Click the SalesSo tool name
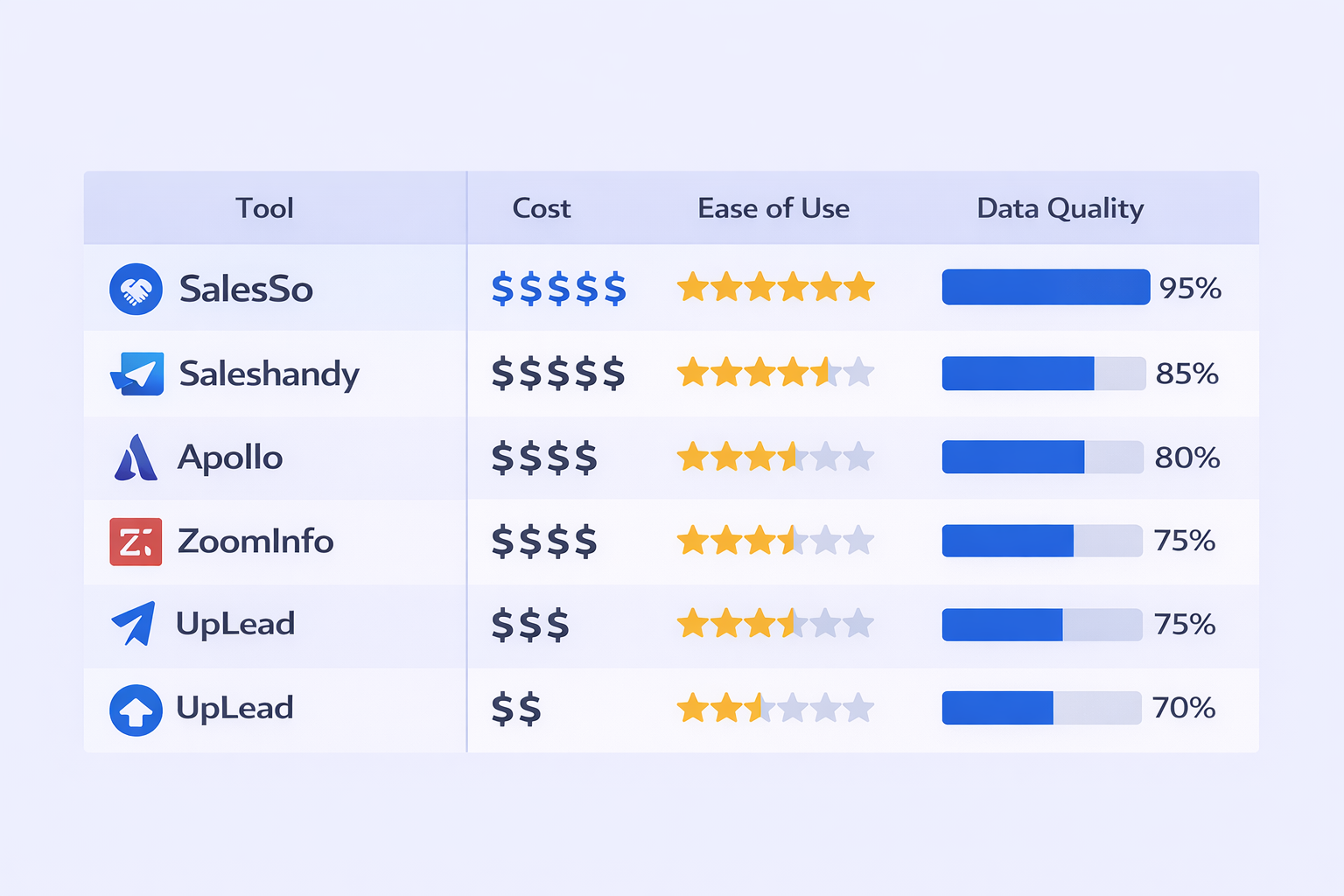This screenshot has width=1344, height=896. (x=246, y=290)
